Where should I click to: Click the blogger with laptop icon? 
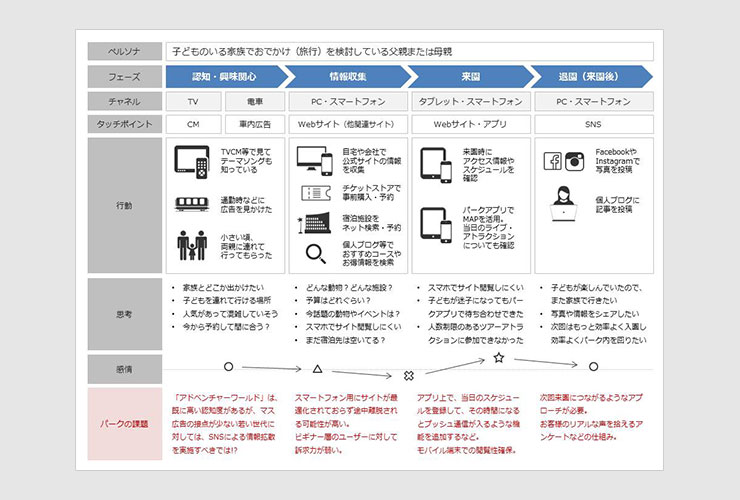click(563, 204)
